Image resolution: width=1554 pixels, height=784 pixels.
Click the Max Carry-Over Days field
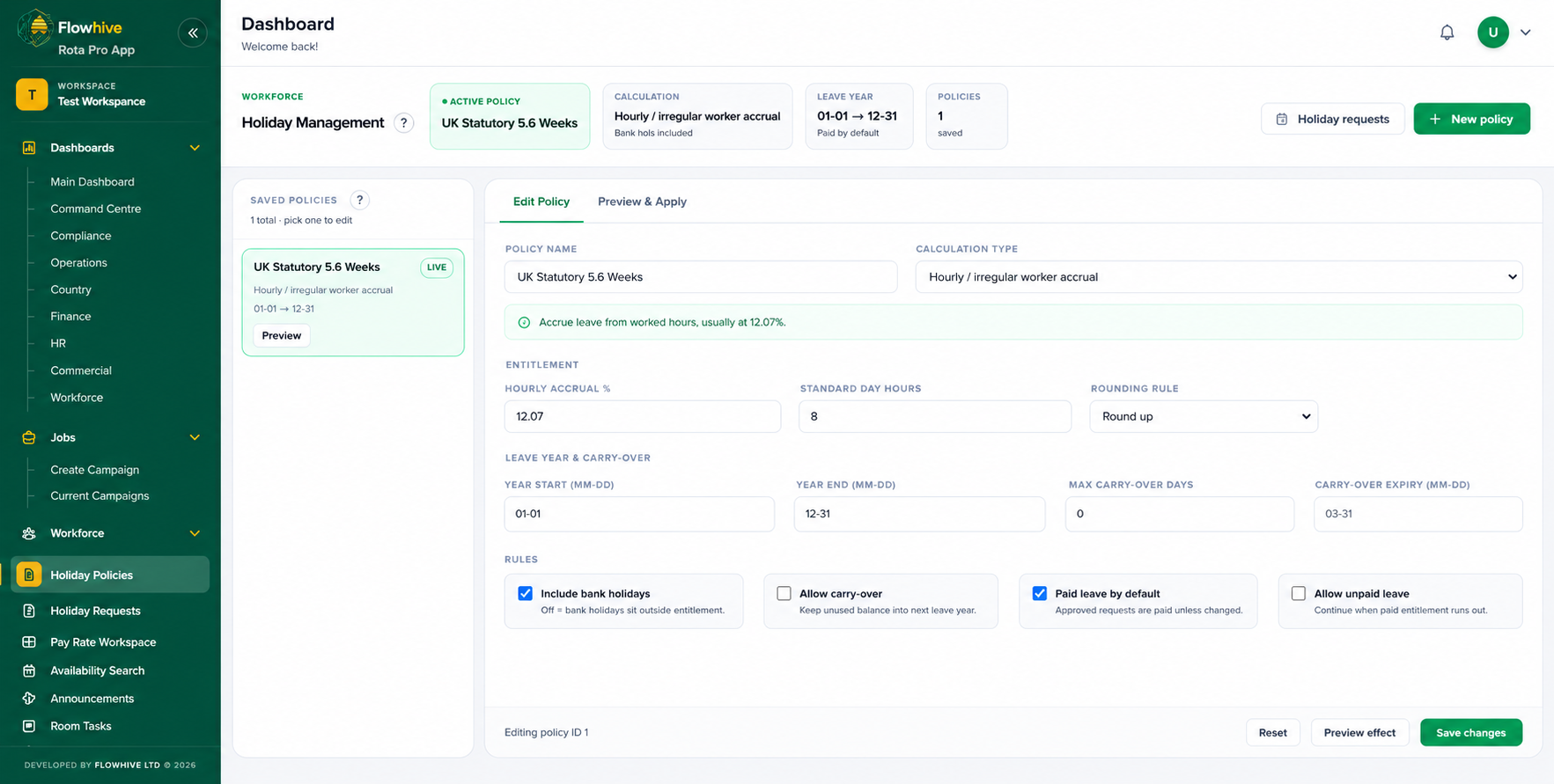click(x=1179, y=514)
